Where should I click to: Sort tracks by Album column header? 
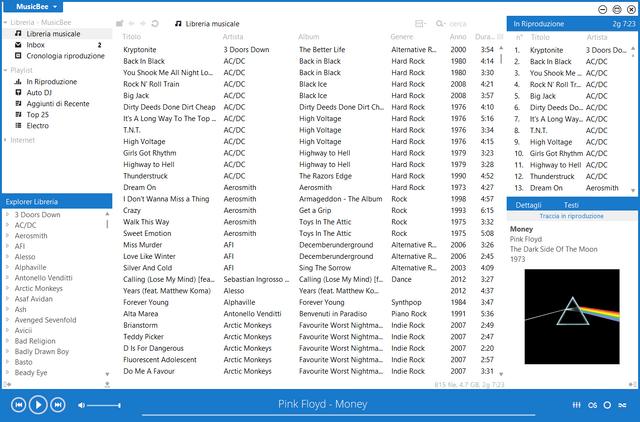point(309,37)
